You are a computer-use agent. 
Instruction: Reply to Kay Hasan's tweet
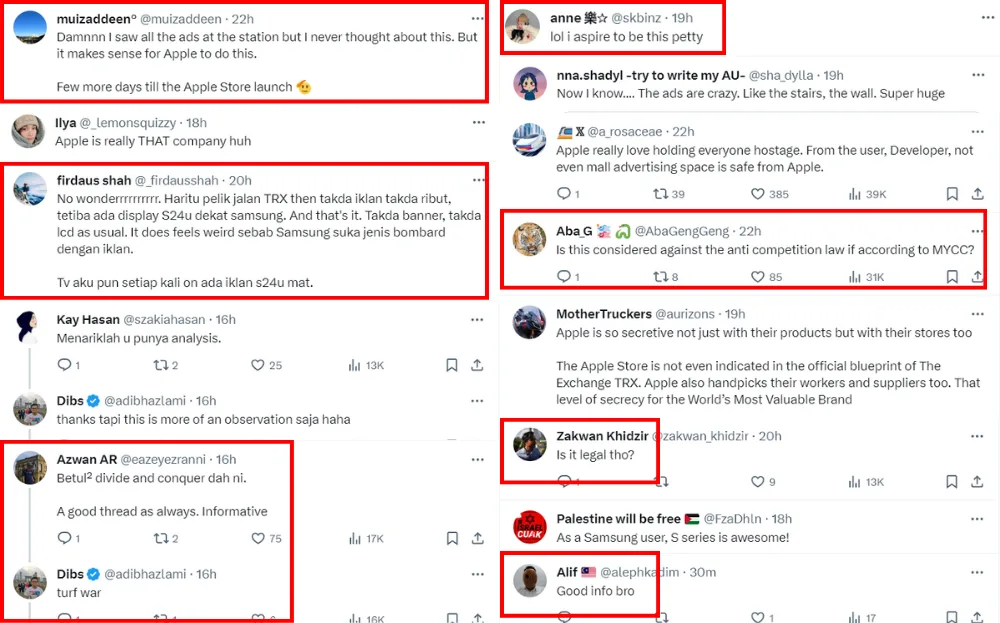click(x=64, y=365)
